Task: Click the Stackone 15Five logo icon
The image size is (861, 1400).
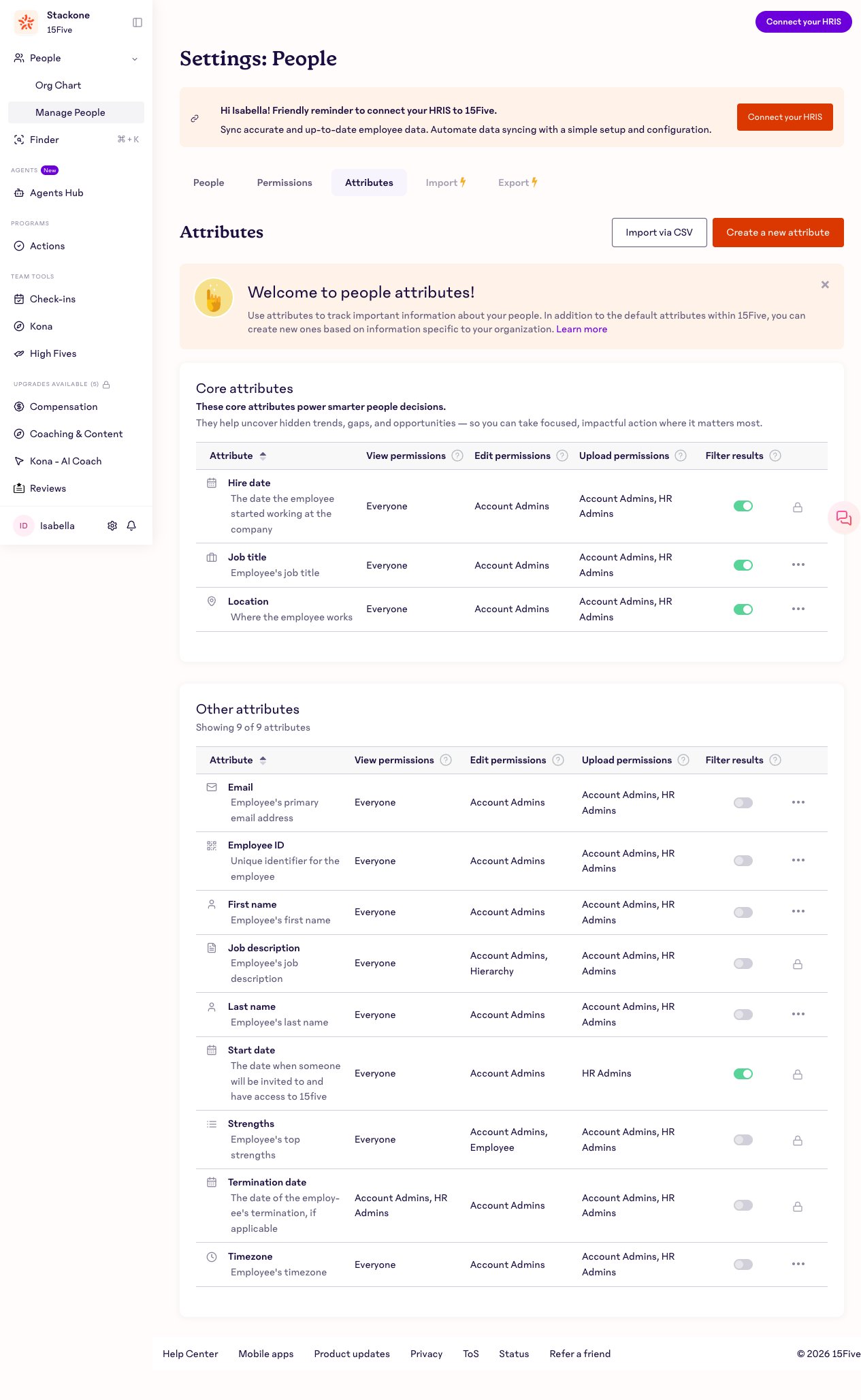Action: 26,22
